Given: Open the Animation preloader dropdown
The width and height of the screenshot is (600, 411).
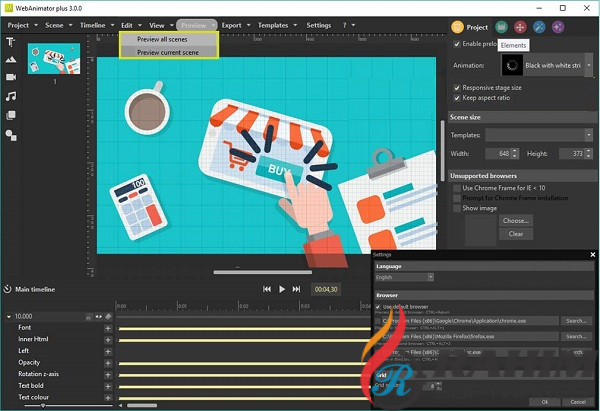Looking at the screenshot, I should [x=545, y=65].
